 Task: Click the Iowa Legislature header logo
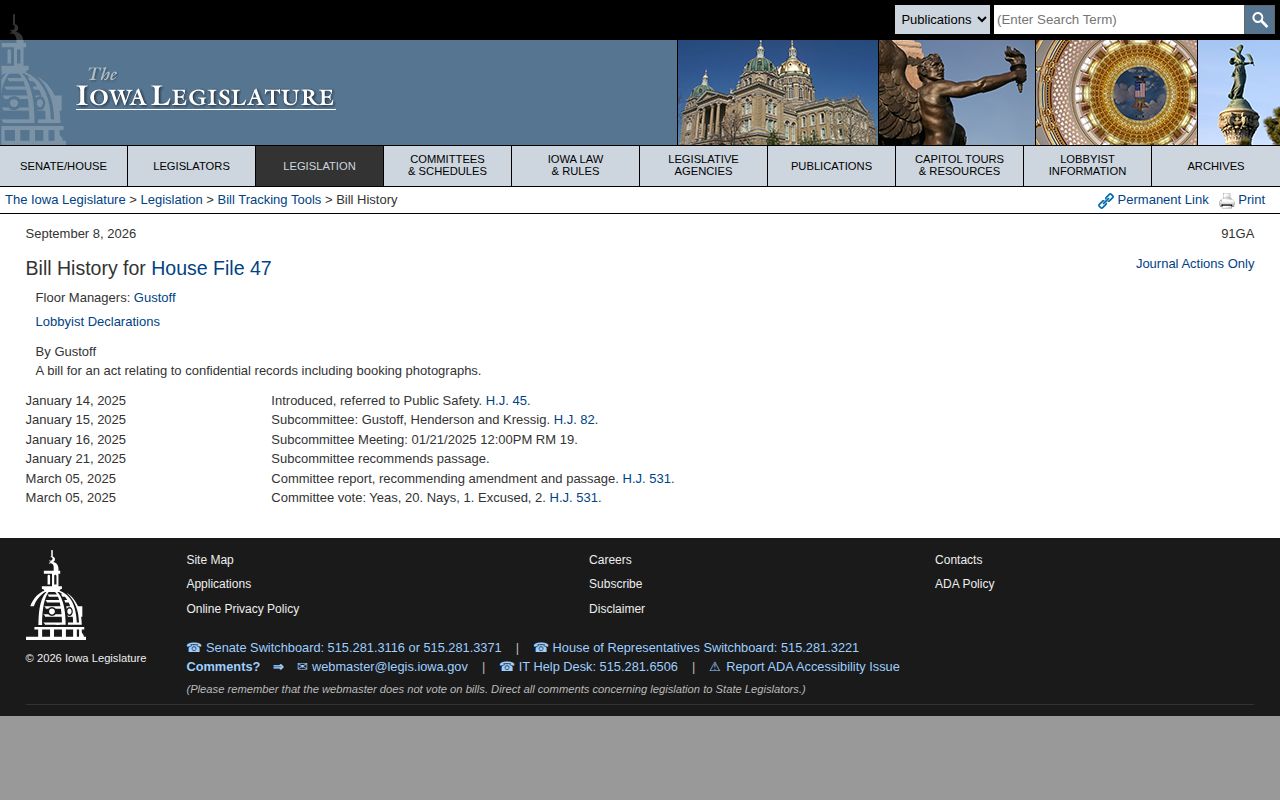point(205,89)
